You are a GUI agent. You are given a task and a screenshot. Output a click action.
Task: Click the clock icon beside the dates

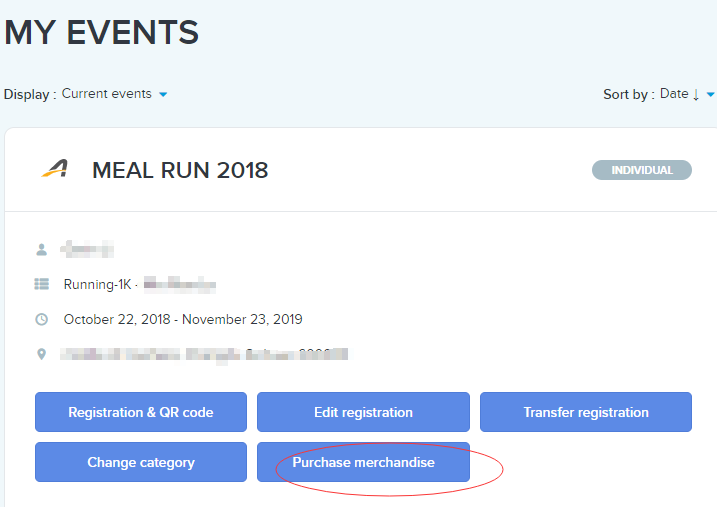tap(42, 320)
